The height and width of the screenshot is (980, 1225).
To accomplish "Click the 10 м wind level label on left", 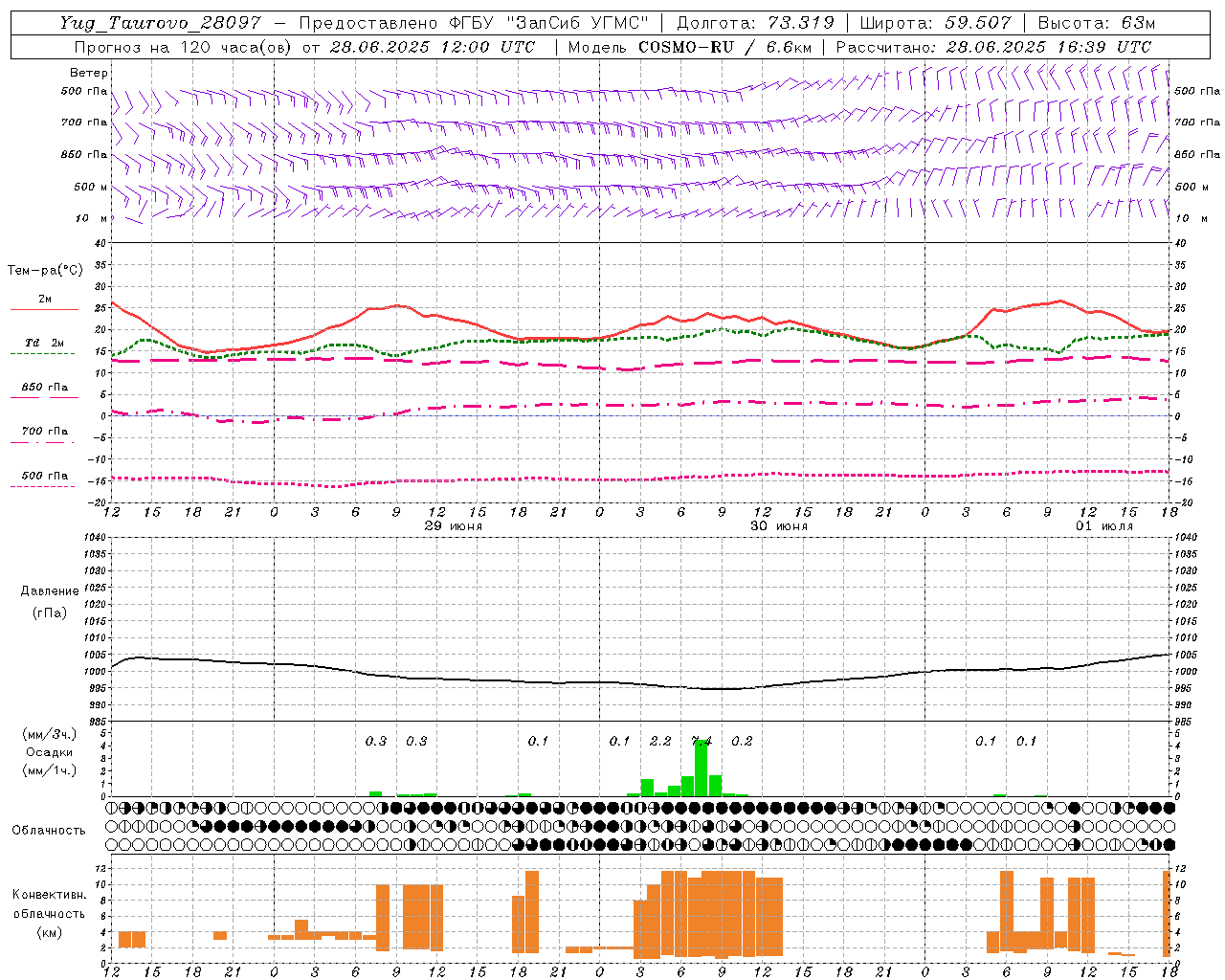I will 92,218.
